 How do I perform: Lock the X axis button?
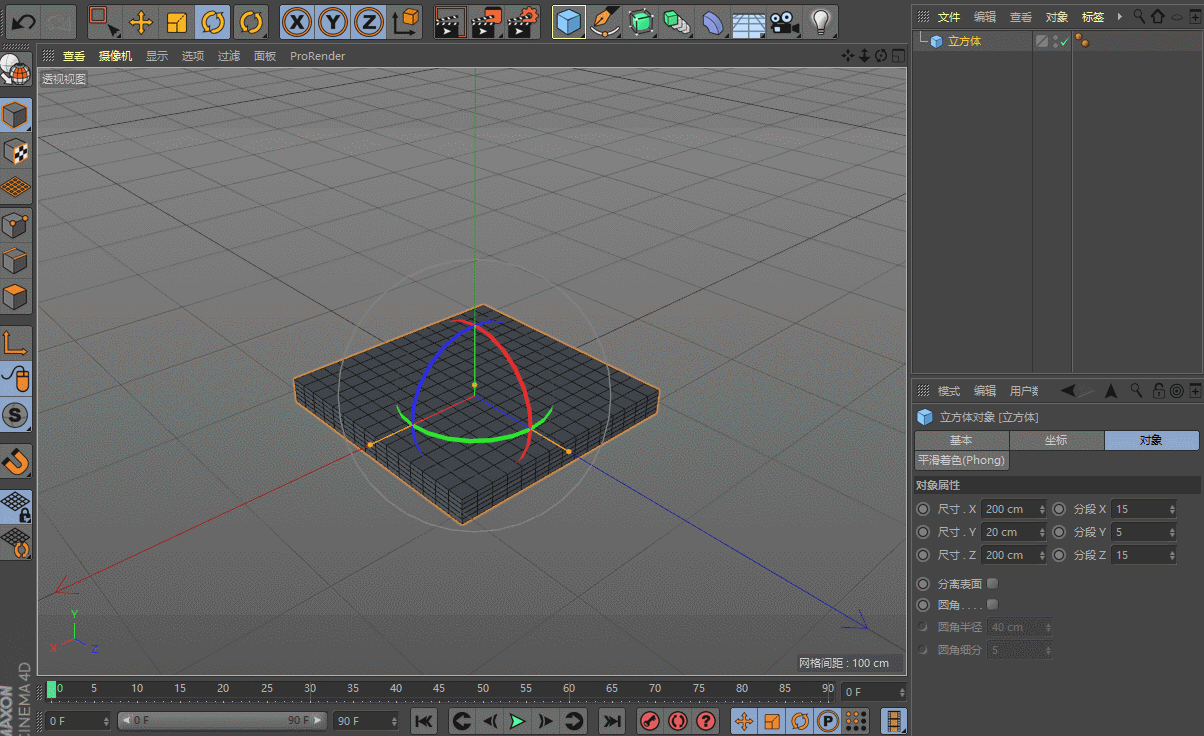tap(297, 21)
